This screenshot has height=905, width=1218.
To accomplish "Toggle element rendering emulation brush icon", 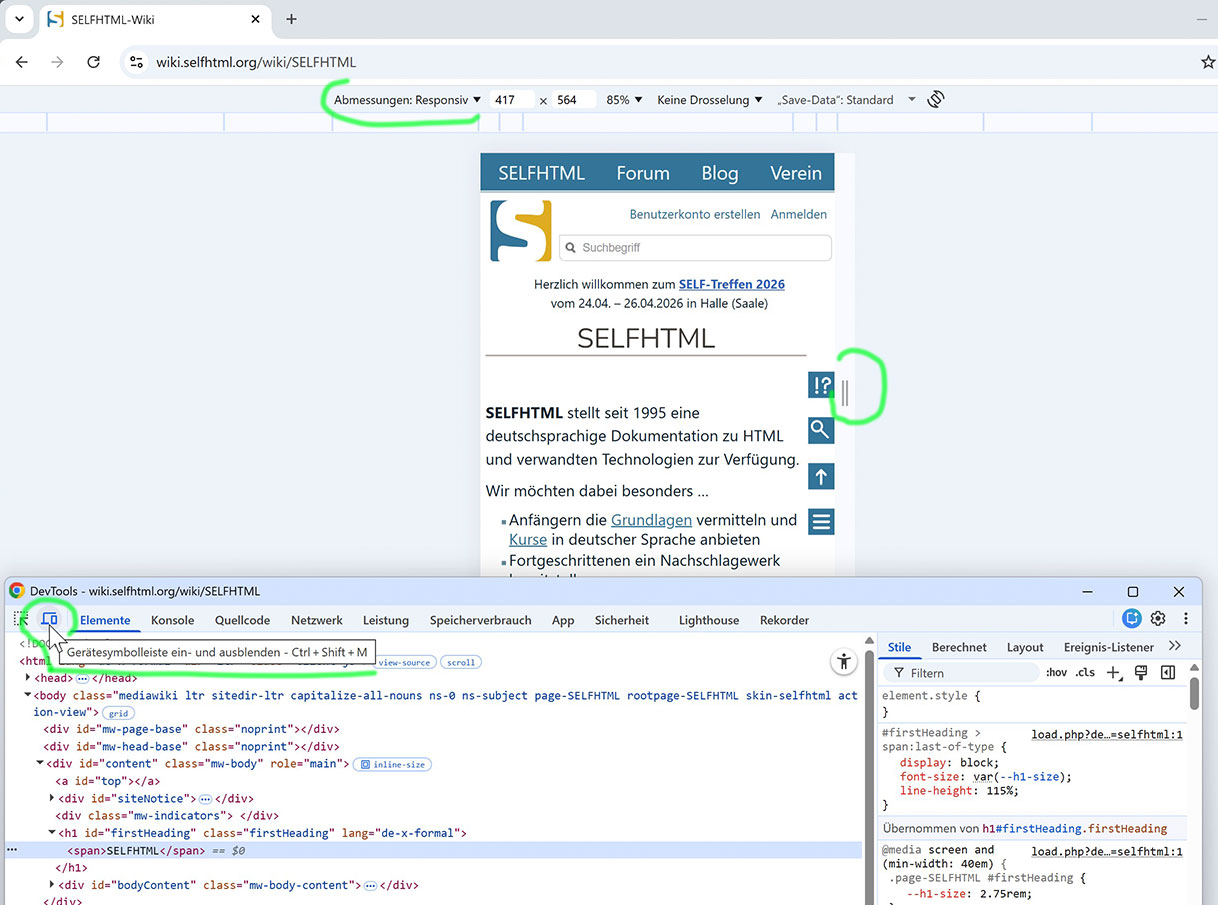I will (1140, 672).
